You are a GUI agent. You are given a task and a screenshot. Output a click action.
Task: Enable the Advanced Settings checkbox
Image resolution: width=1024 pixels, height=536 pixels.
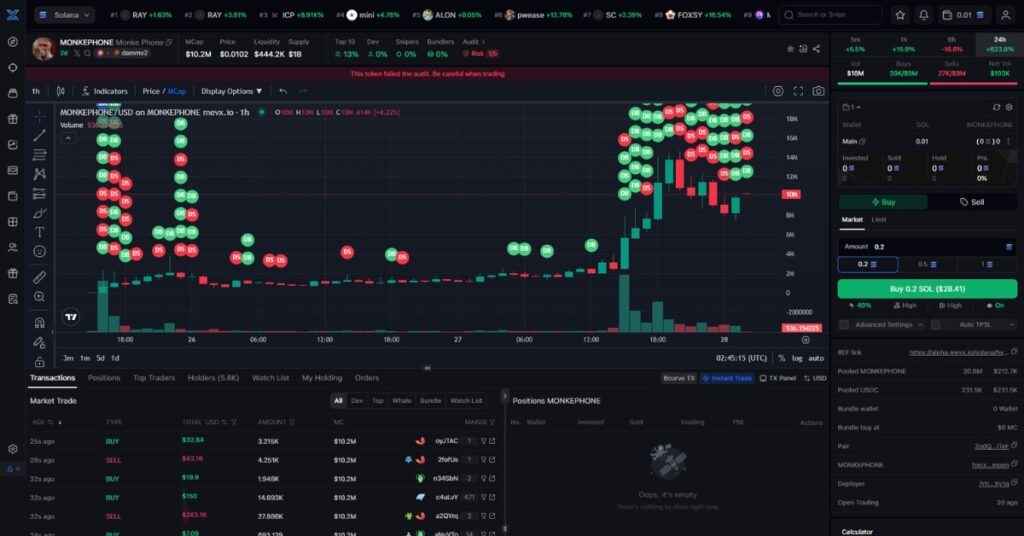(x=844, y=324)
